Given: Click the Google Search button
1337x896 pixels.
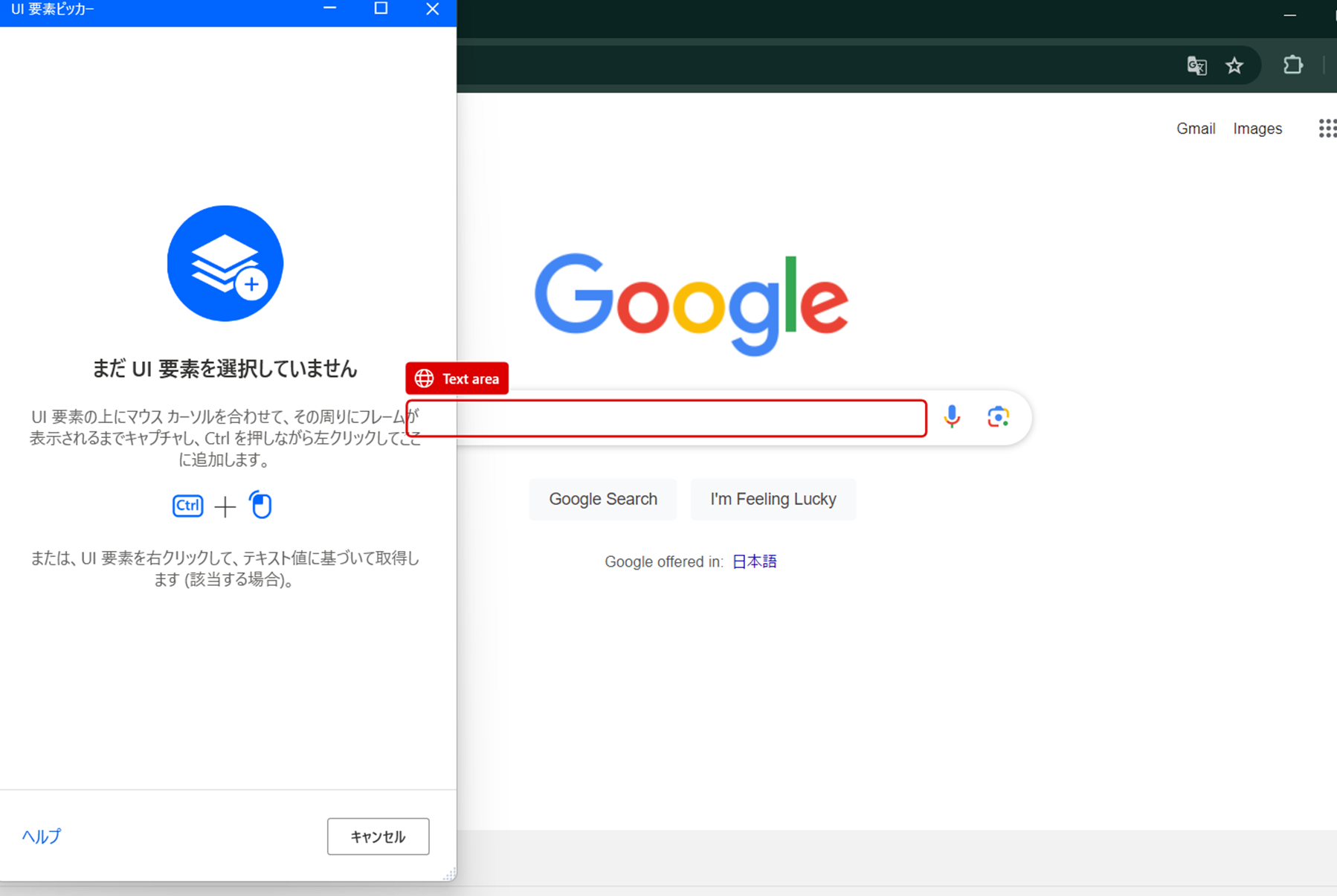Looking at the screenshot, I should coord(603,499).
